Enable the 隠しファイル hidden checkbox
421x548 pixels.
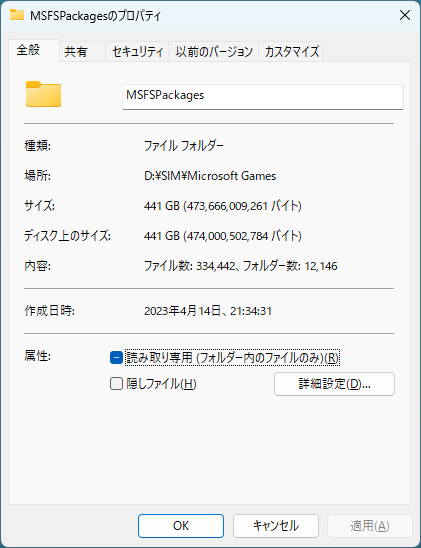point(116,384)
